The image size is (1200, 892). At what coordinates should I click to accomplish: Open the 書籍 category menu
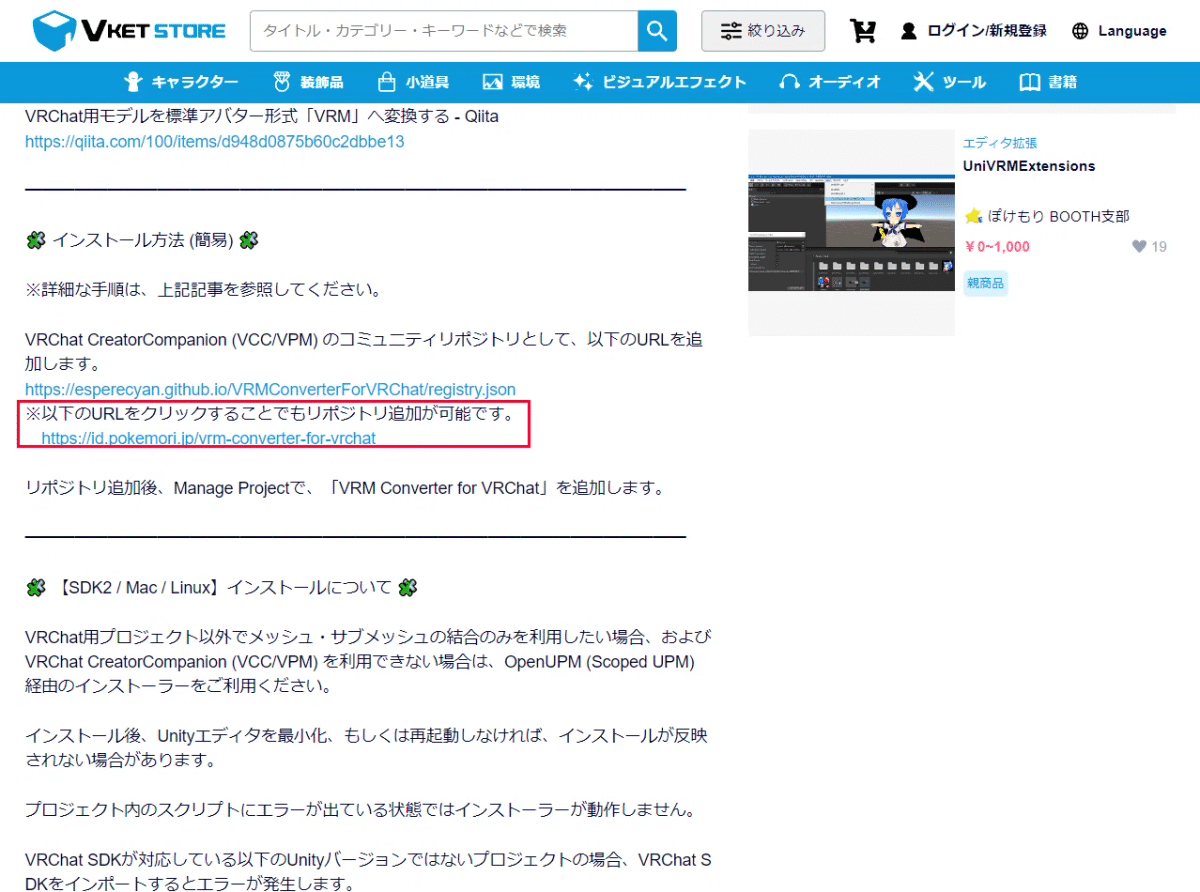pyautogui.click(x=1048, y=82)
